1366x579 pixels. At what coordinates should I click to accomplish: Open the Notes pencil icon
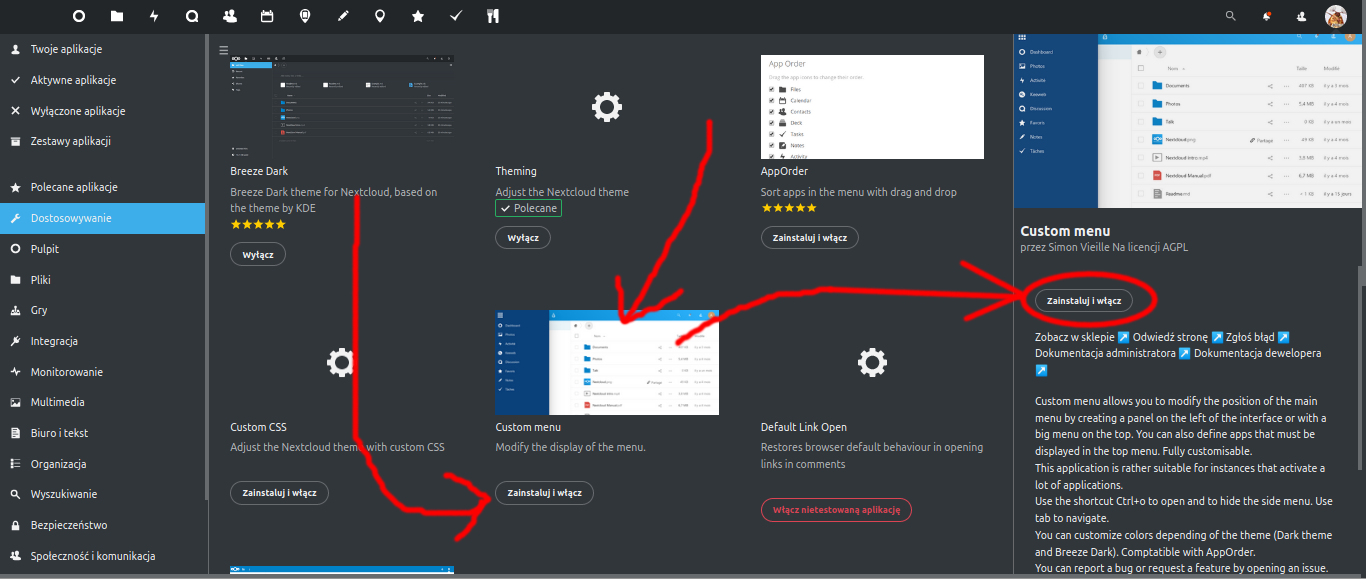tap(343, 16)
